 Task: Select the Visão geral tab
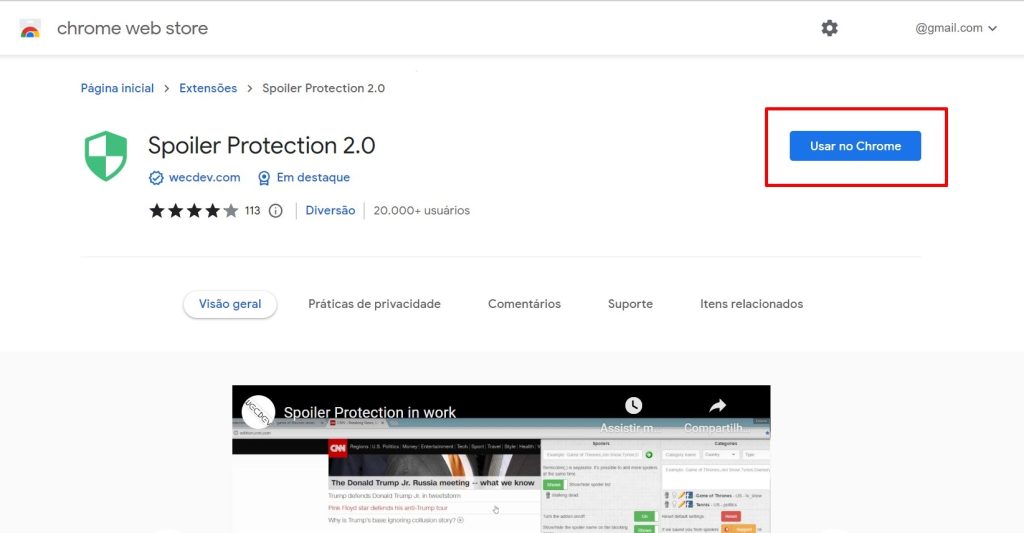click(230, 304)
